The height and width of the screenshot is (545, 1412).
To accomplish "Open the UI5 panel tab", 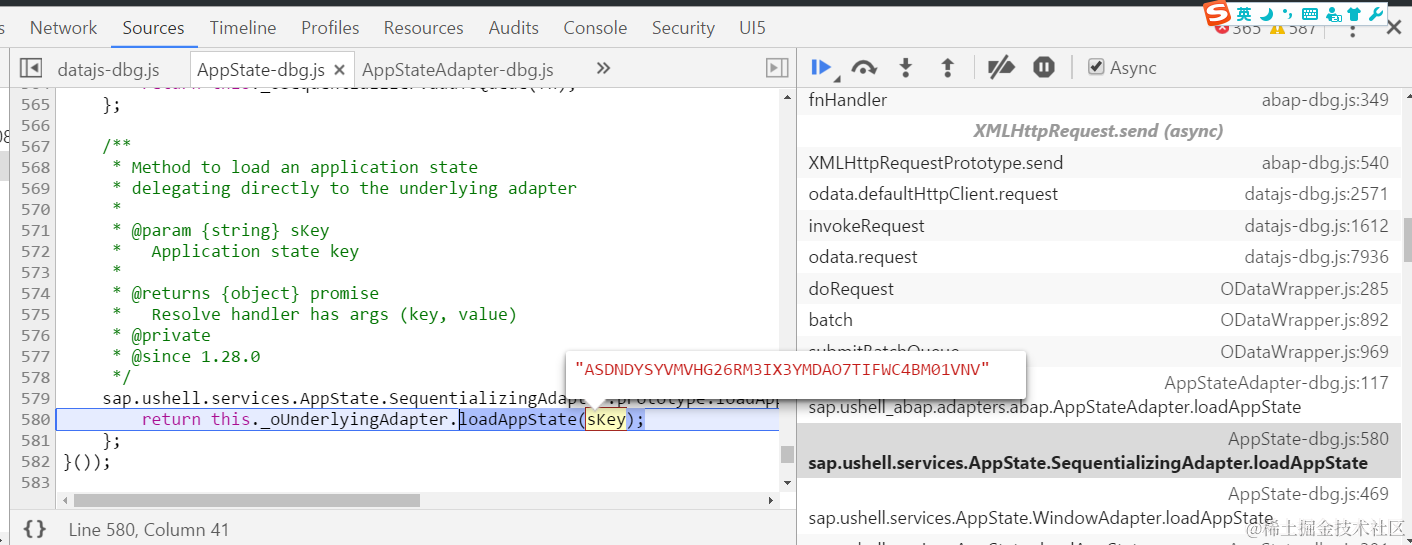I will tap(752, 28).
